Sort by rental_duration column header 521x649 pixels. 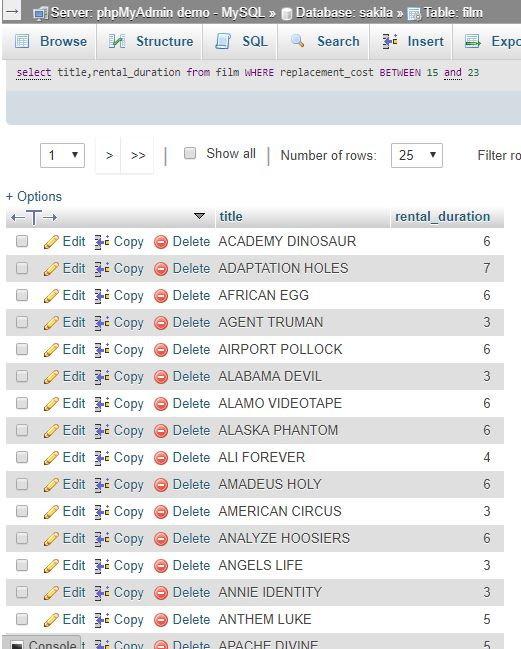point(442,216)
